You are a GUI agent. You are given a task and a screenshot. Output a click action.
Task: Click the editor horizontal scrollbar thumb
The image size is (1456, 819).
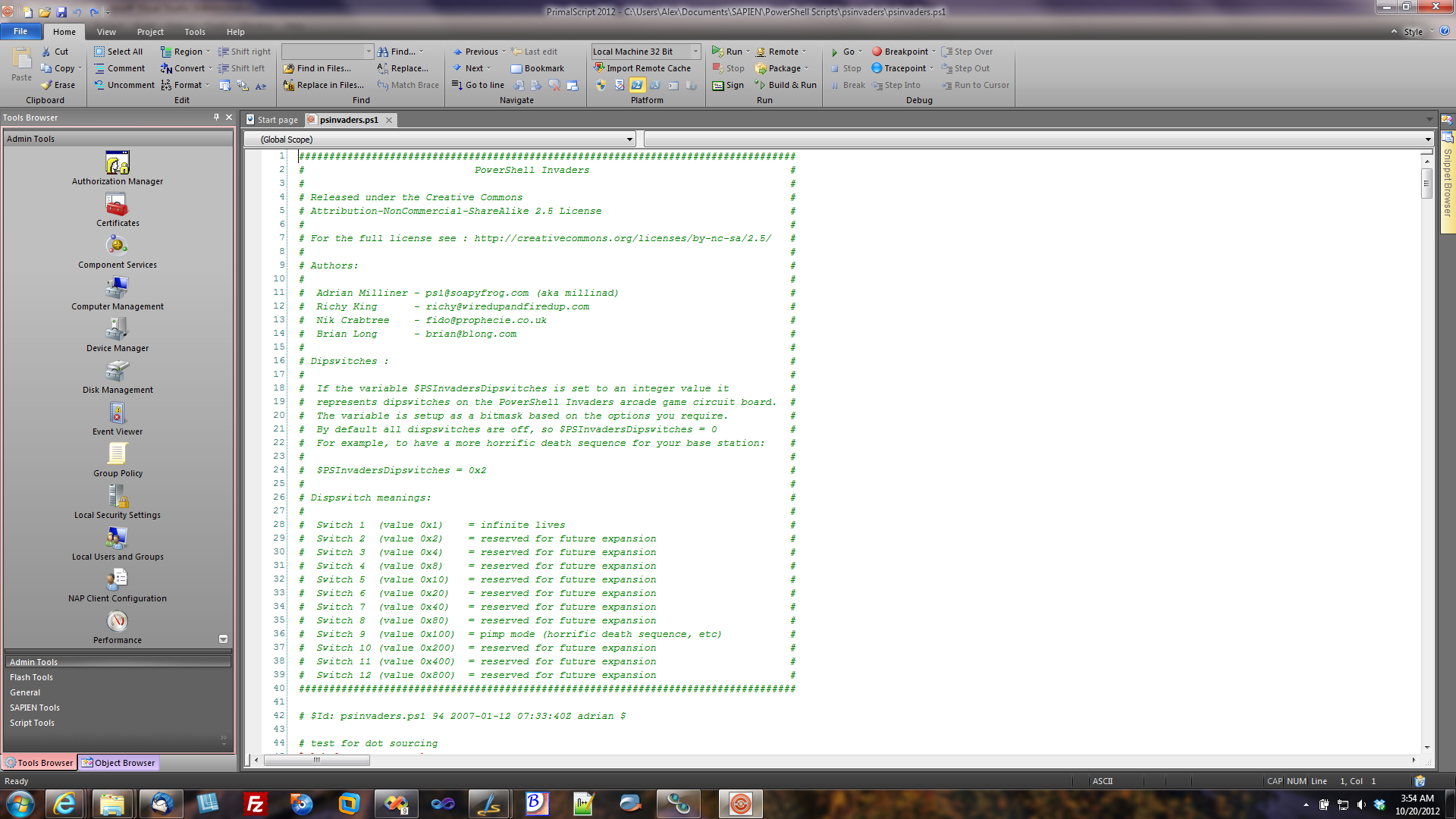click(317, 760)
